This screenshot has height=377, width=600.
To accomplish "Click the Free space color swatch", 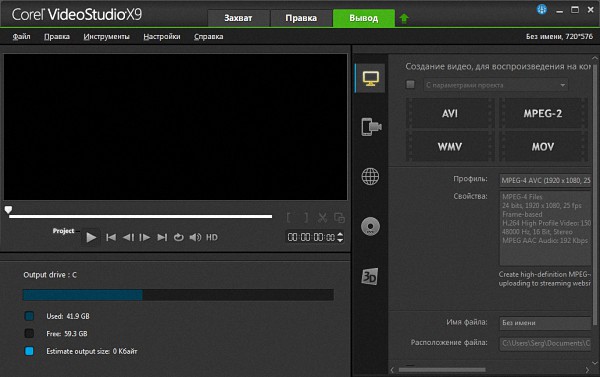I will pyautogui.click(x=29, y=333).
